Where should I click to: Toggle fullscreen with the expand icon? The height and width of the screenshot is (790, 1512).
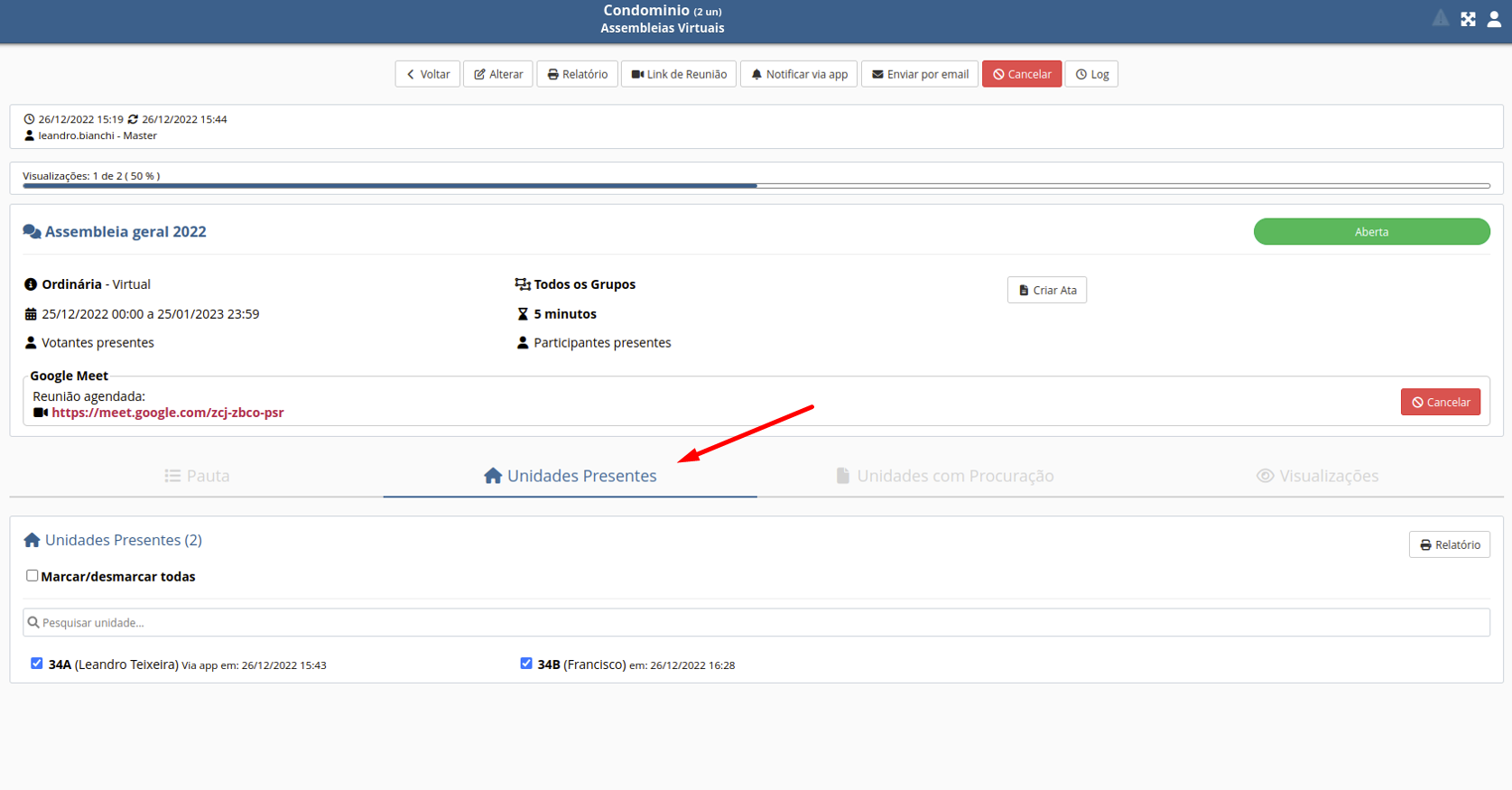(1468, 19)
